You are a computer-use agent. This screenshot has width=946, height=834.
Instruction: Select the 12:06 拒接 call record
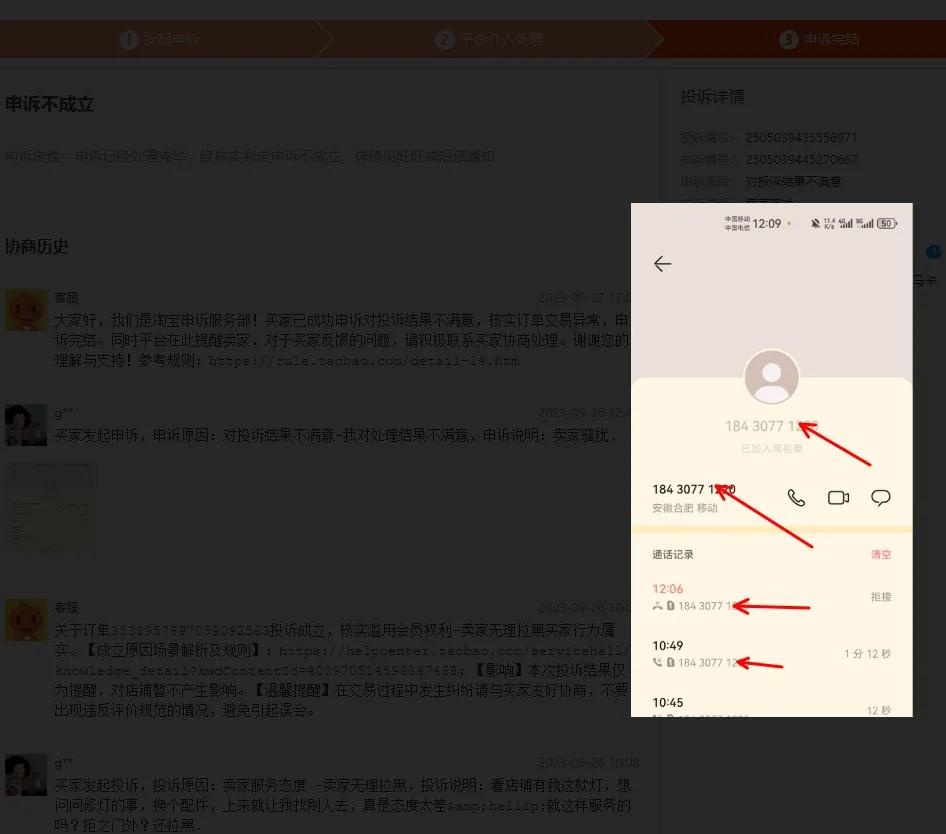click(772, 597)
